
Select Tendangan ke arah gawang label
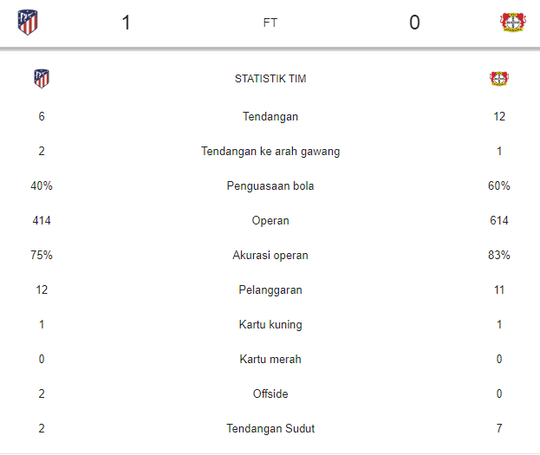tap(270, 151)
